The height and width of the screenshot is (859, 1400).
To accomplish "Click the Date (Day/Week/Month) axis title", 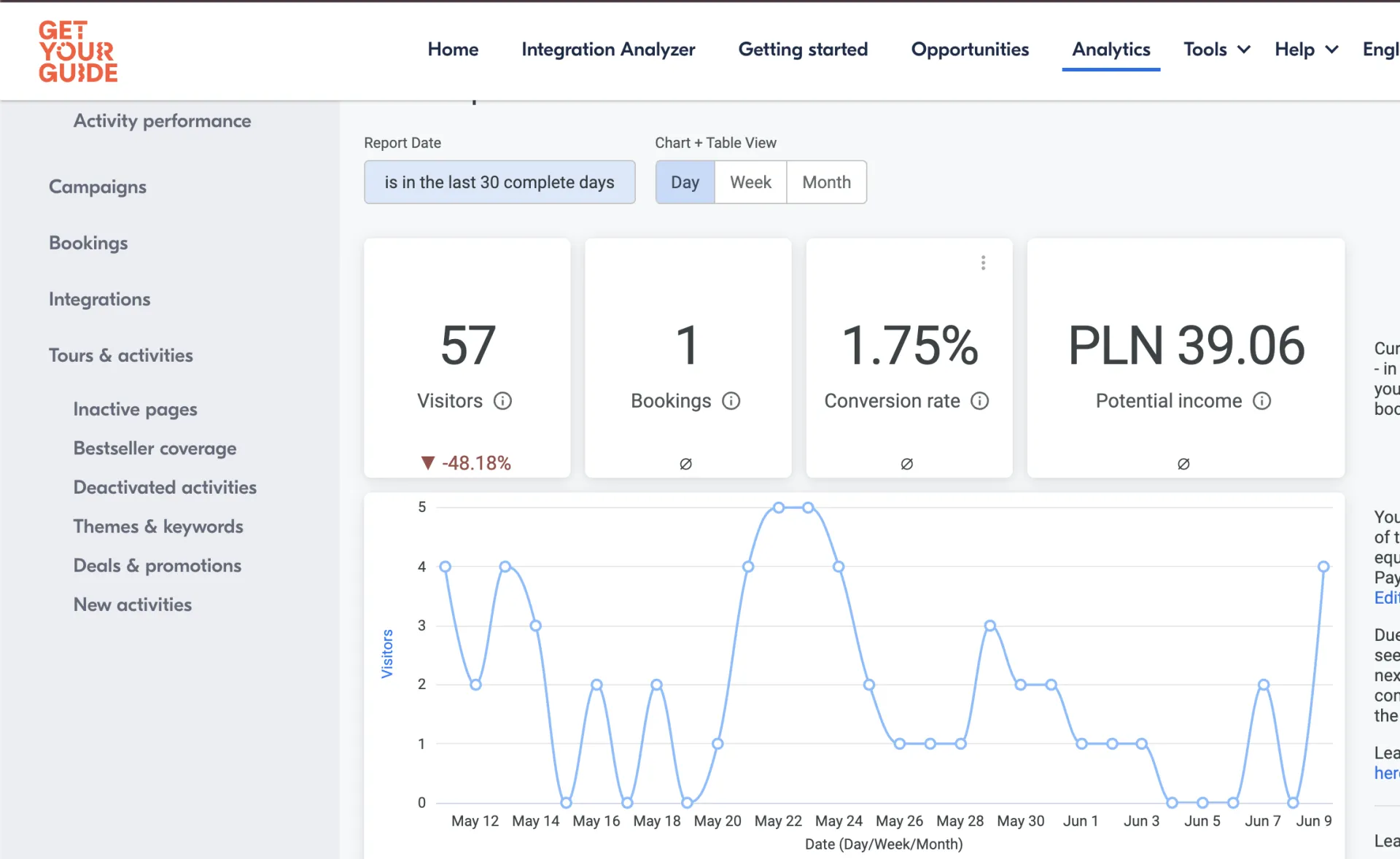I will click(884, 844).
